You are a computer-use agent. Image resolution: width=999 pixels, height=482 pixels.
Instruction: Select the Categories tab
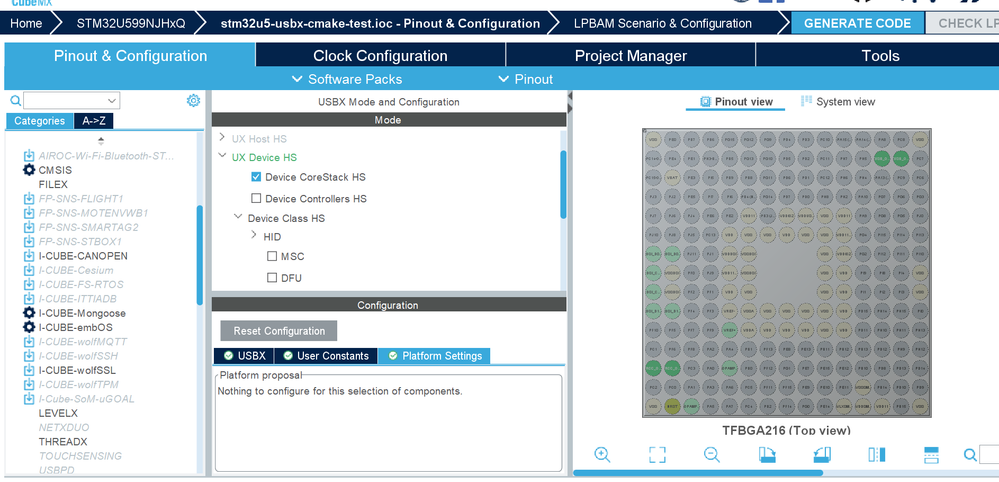coord(40,121)
